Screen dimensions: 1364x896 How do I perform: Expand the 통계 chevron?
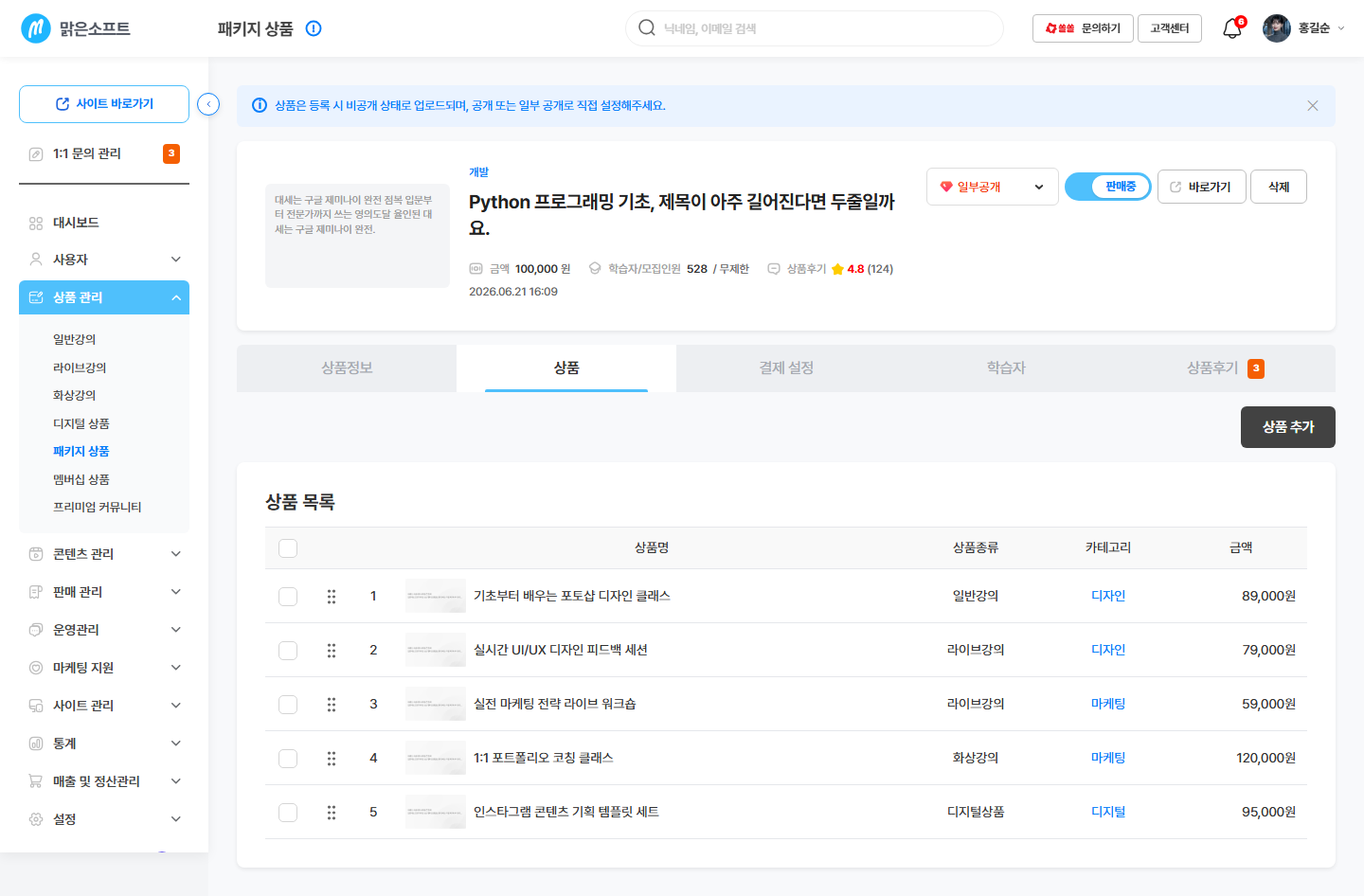pyautogui.click(x=176, y=744)
